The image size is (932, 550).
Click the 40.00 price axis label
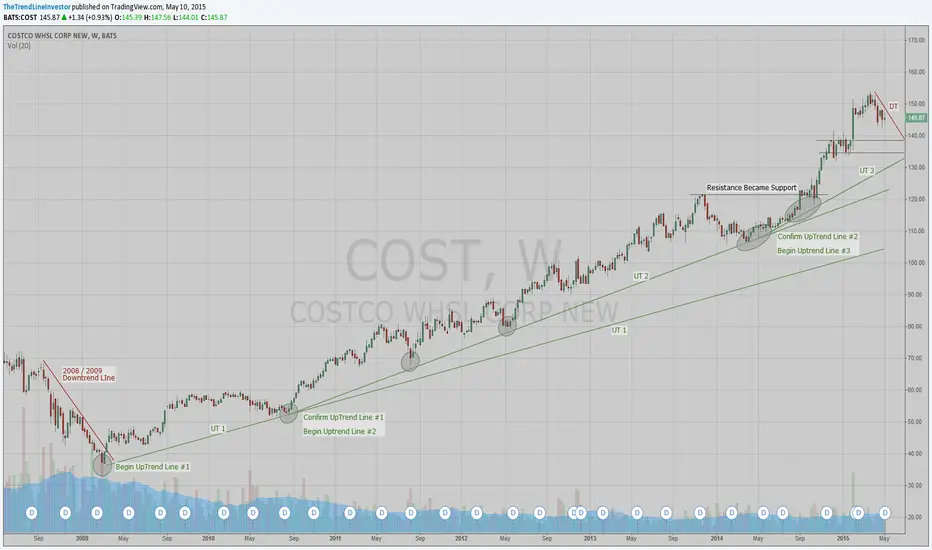[916, 454]
